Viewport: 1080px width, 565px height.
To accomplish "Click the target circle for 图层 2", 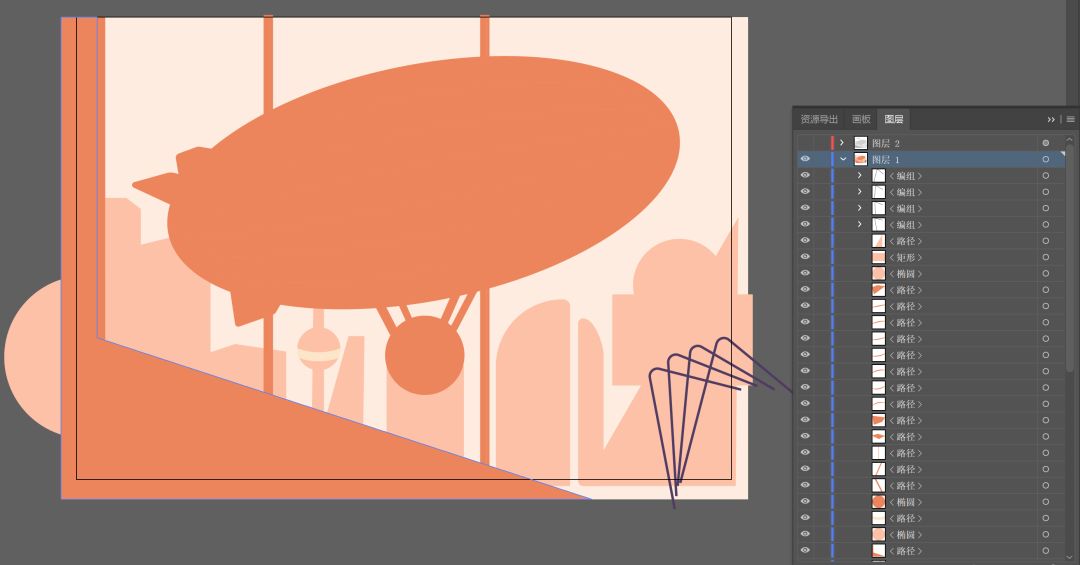I will tap(1045, 143).
